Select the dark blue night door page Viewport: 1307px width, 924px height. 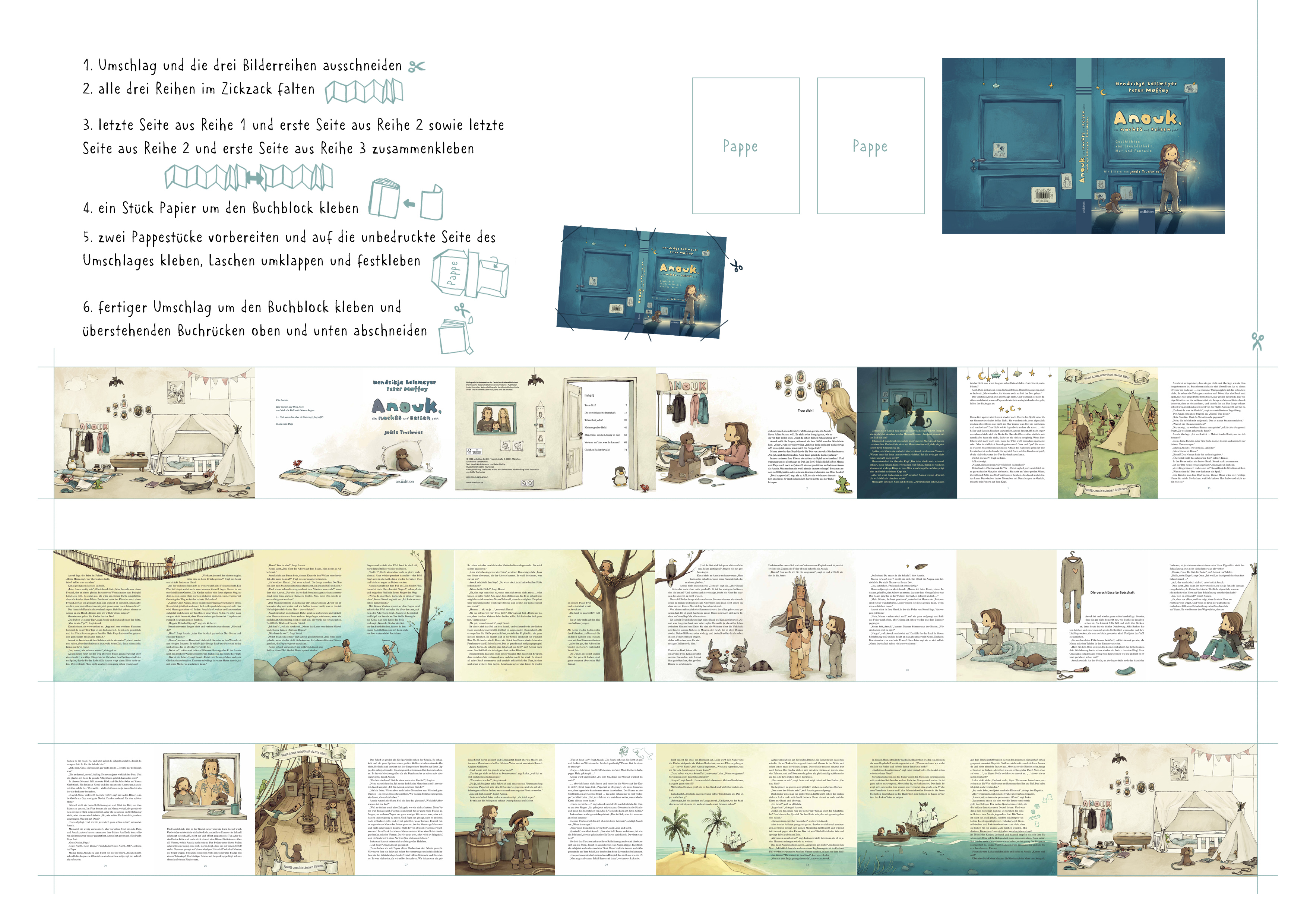pyautogui.click(x=907, y=433)
